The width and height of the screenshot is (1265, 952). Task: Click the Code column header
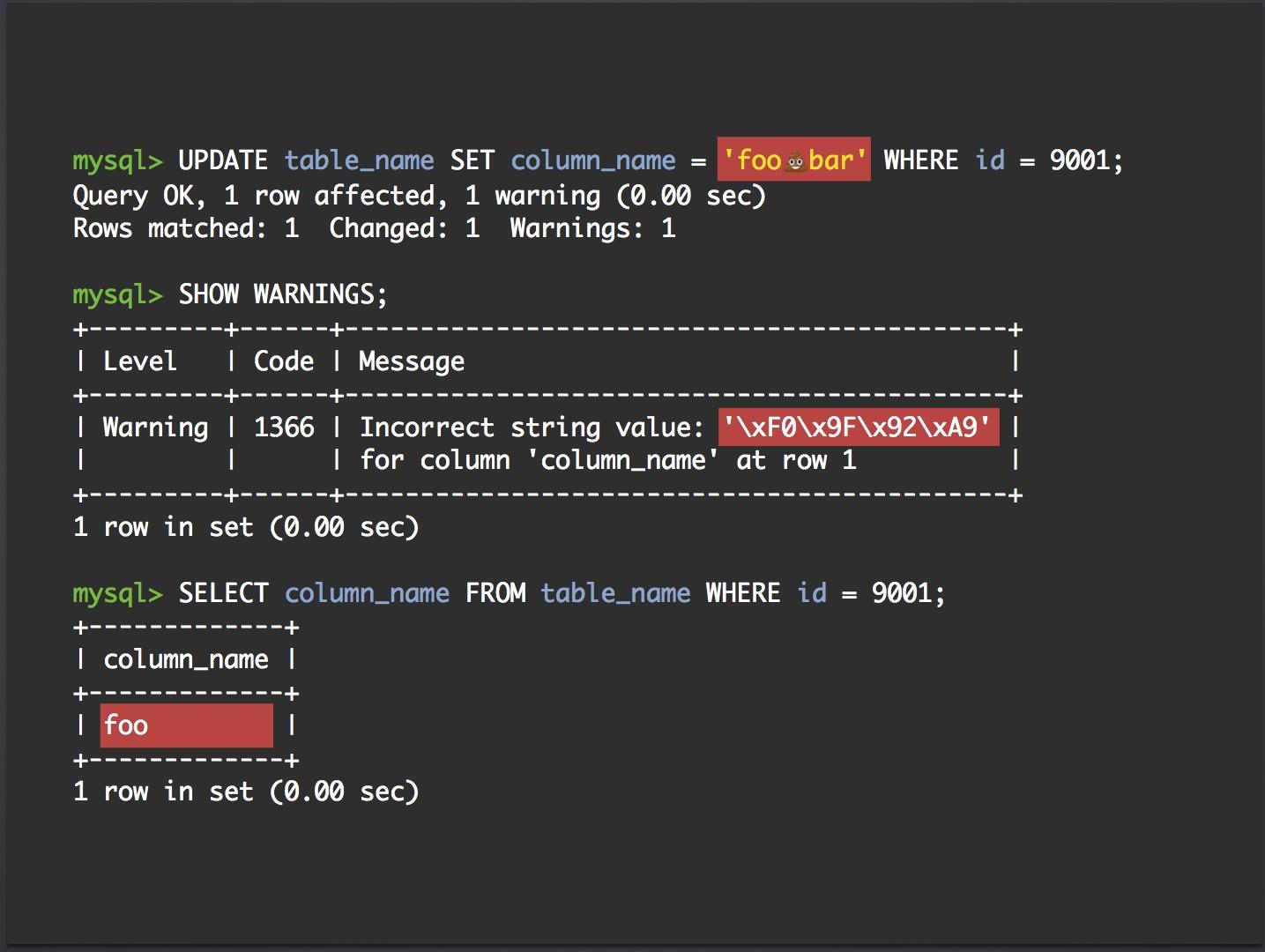click(284, 361)
